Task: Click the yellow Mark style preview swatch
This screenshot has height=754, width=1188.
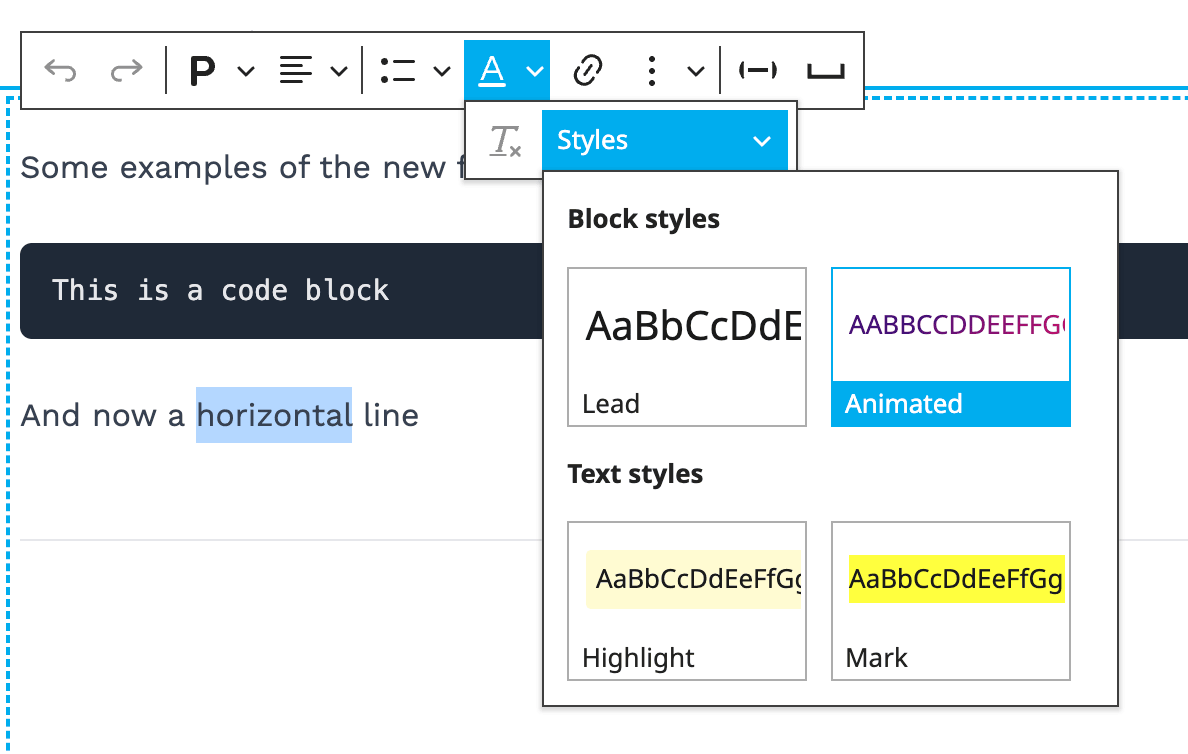Action: tap(955, 578)
